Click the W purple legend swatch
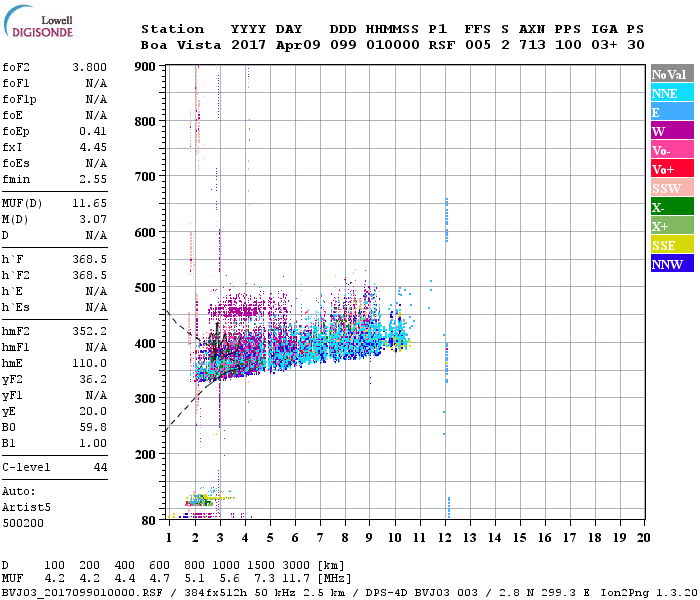Screen dimensions: 700x600 pyautogui.click(x=672, y=131)
